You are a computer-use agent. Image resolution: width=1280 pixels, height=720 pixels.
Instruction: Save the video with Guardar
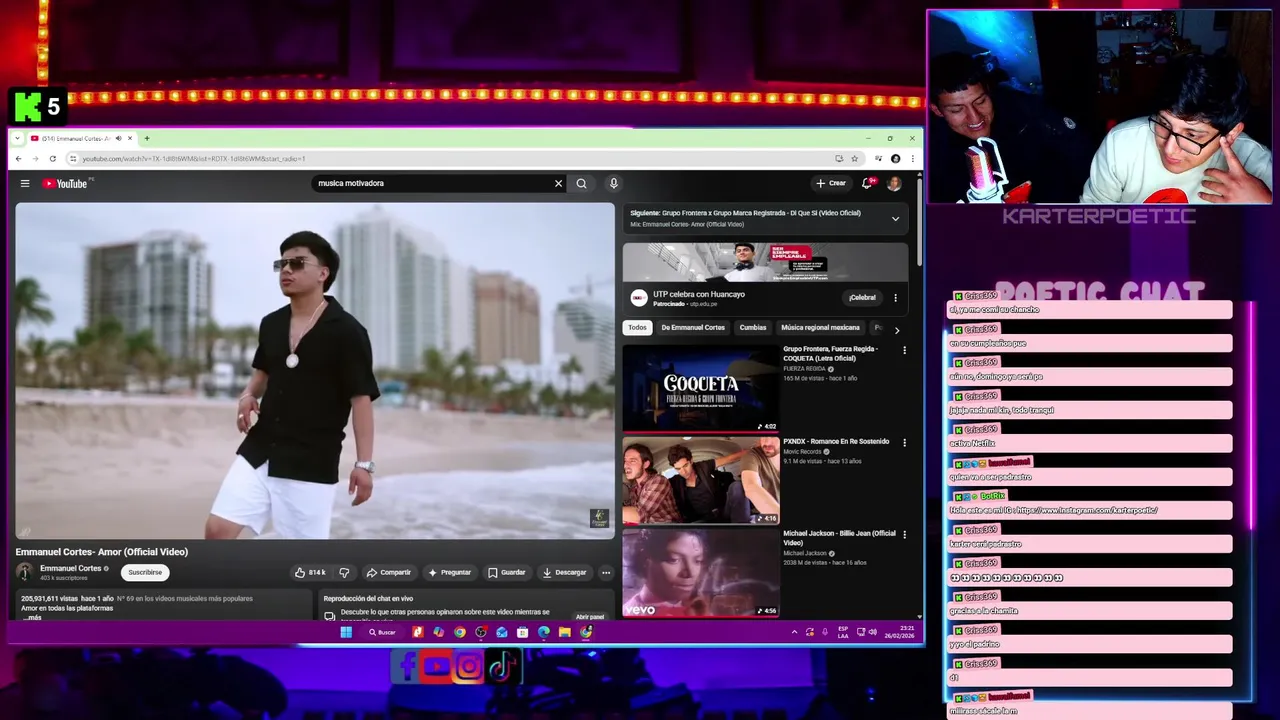[506, 572]
